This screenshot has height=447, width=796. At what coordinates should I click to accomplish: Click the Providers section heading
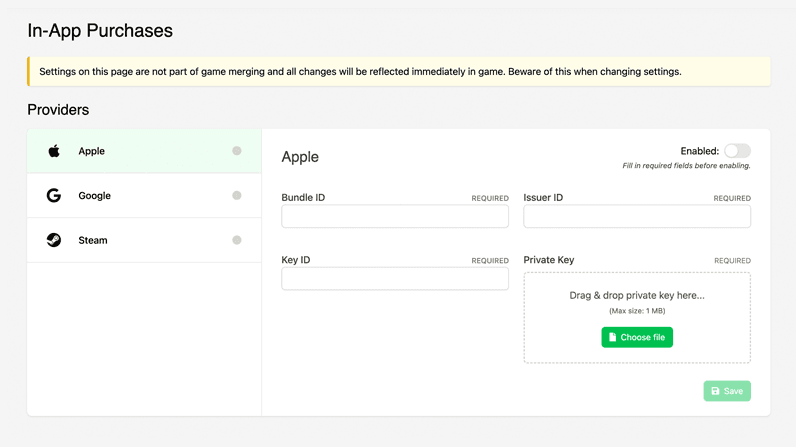[58, 110]
